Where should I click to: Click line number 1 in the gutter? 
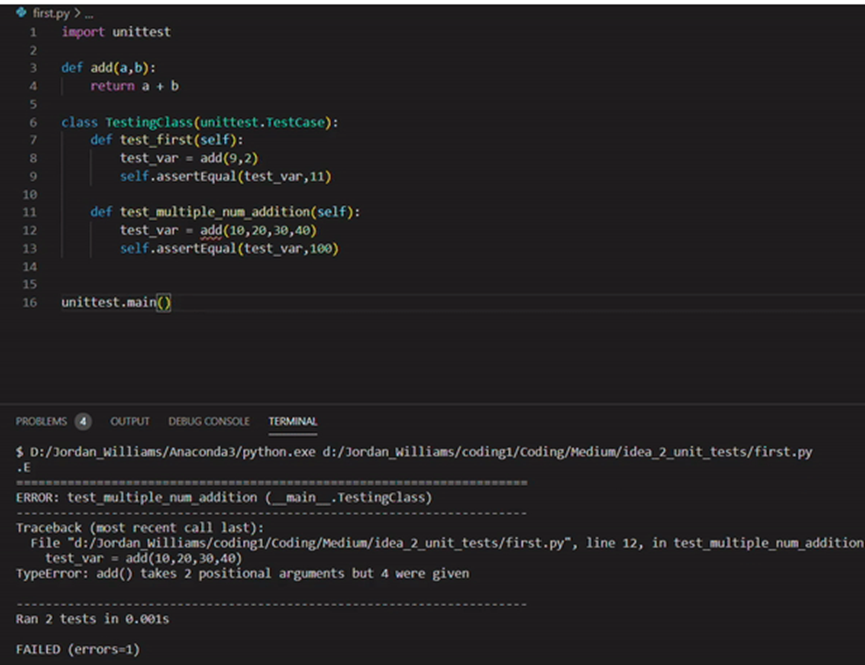click(33, 33)
